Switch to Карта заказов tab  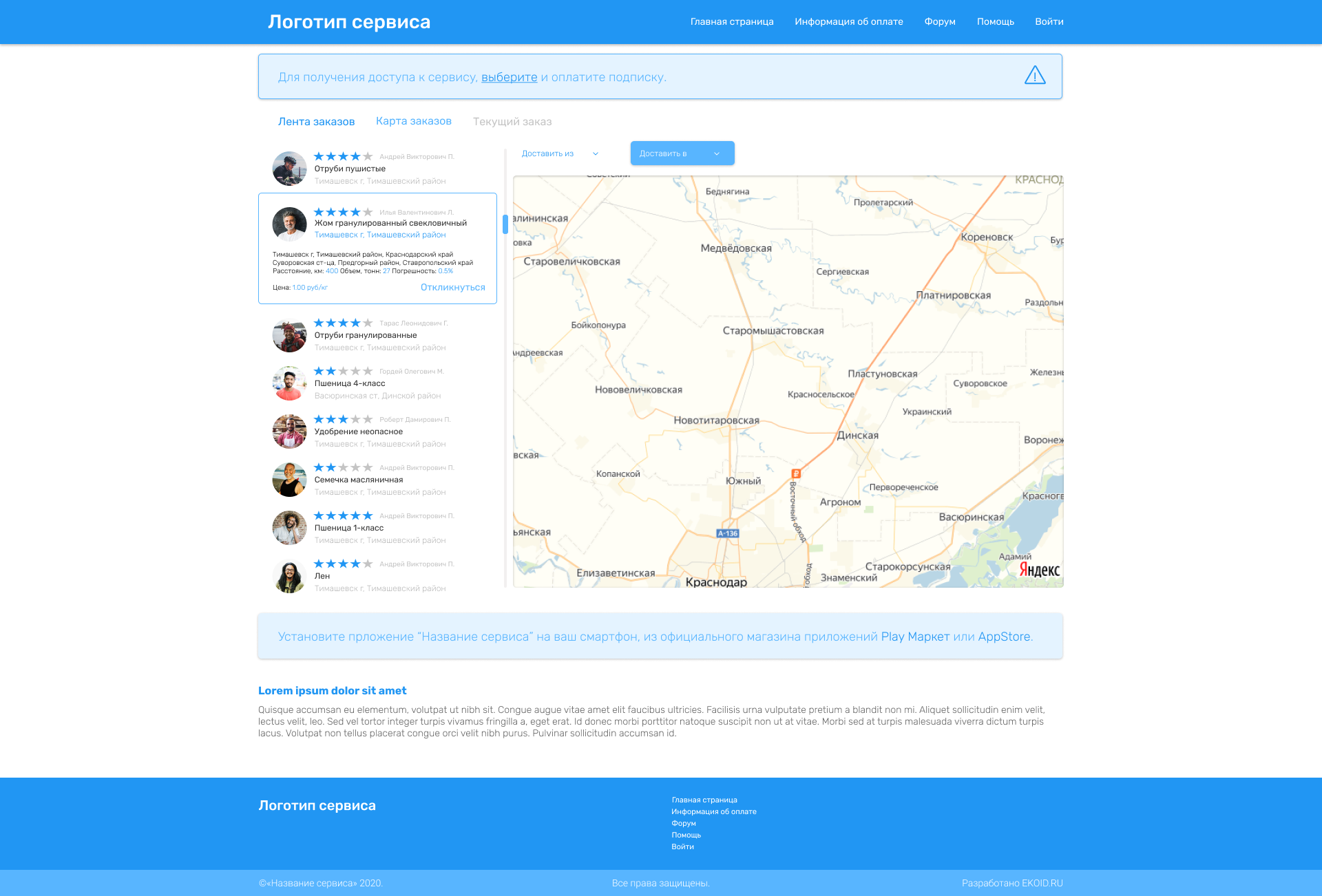point(414,121)
